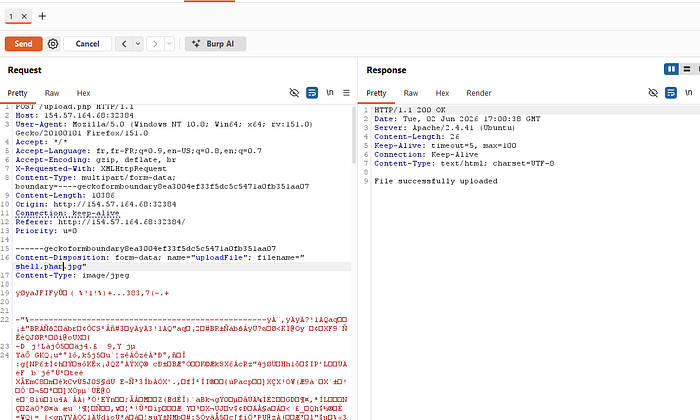Click the response Date header line
700x420 pixels.
[457, 119]
